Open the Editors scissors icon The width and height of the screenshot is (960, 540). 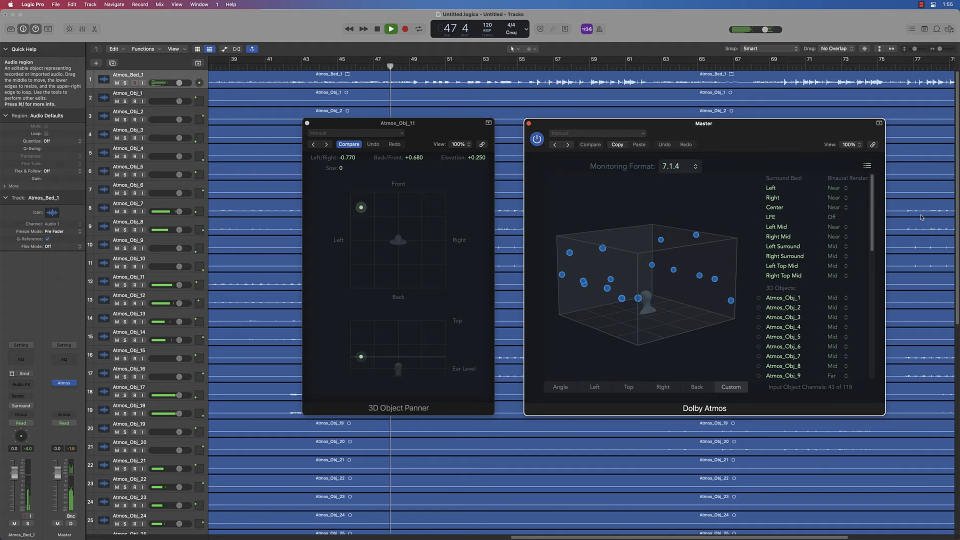94,29
